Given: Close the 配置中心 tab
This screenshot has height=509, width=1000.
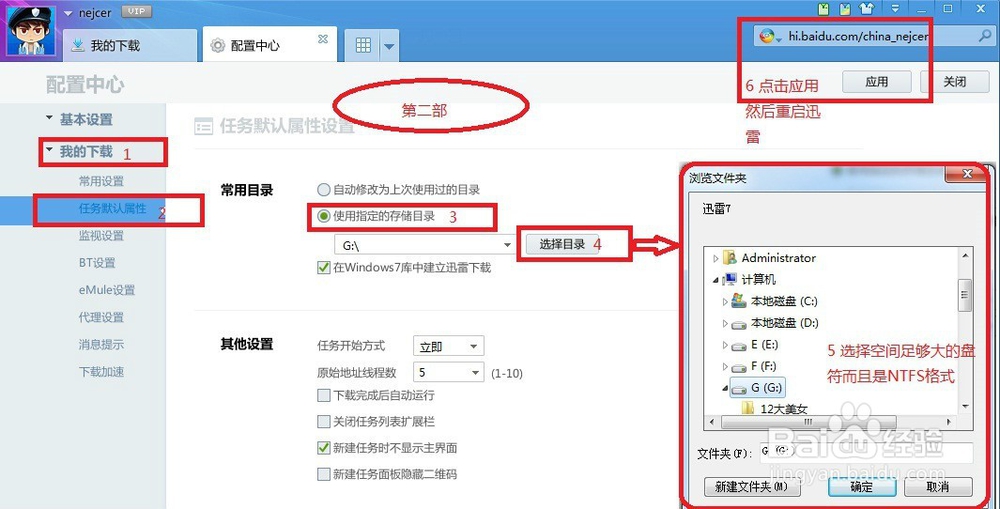Looking at the screenshot, I should point(323,39).
